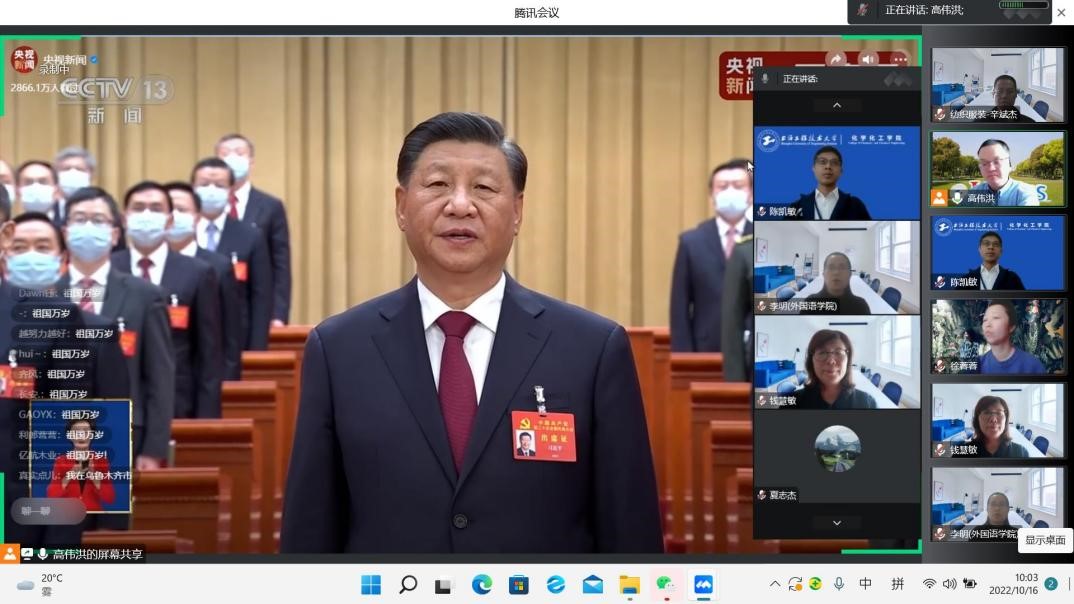Expand hidden system tray icons chevron
This screenshot has width=1074, height=604.
pos(774,584)
